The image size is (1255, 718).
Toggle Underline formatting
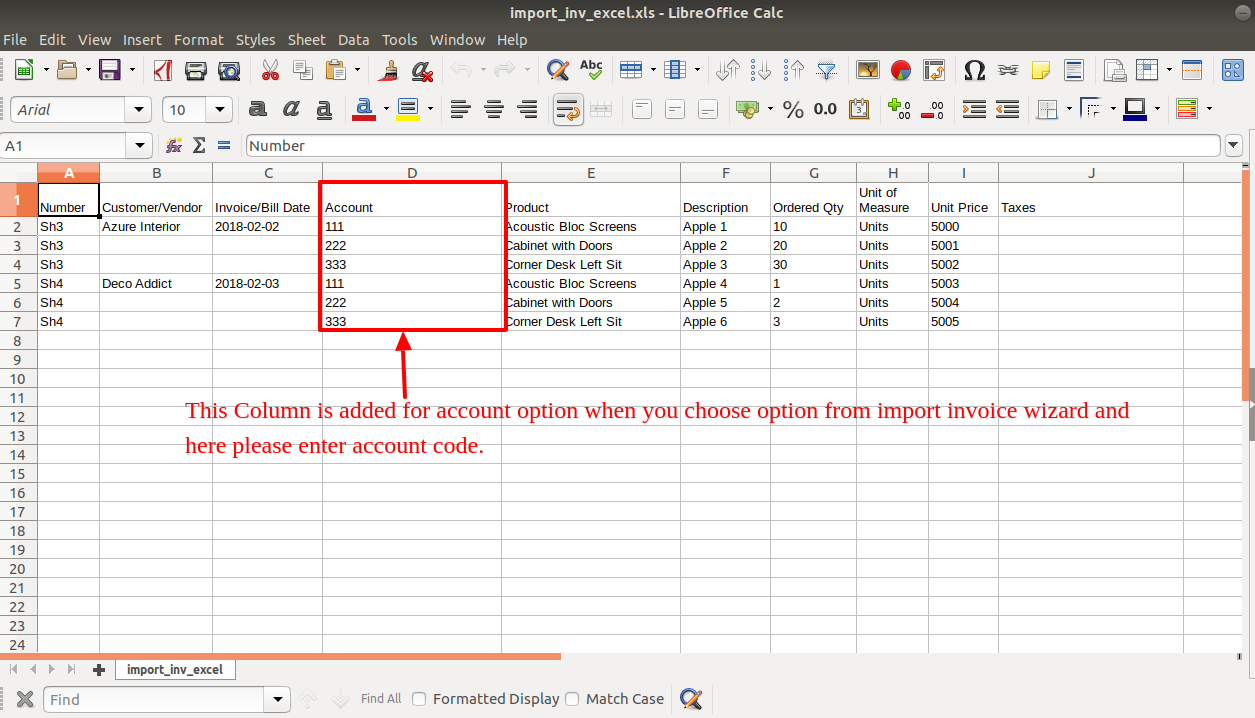click(x=324, y=109)
